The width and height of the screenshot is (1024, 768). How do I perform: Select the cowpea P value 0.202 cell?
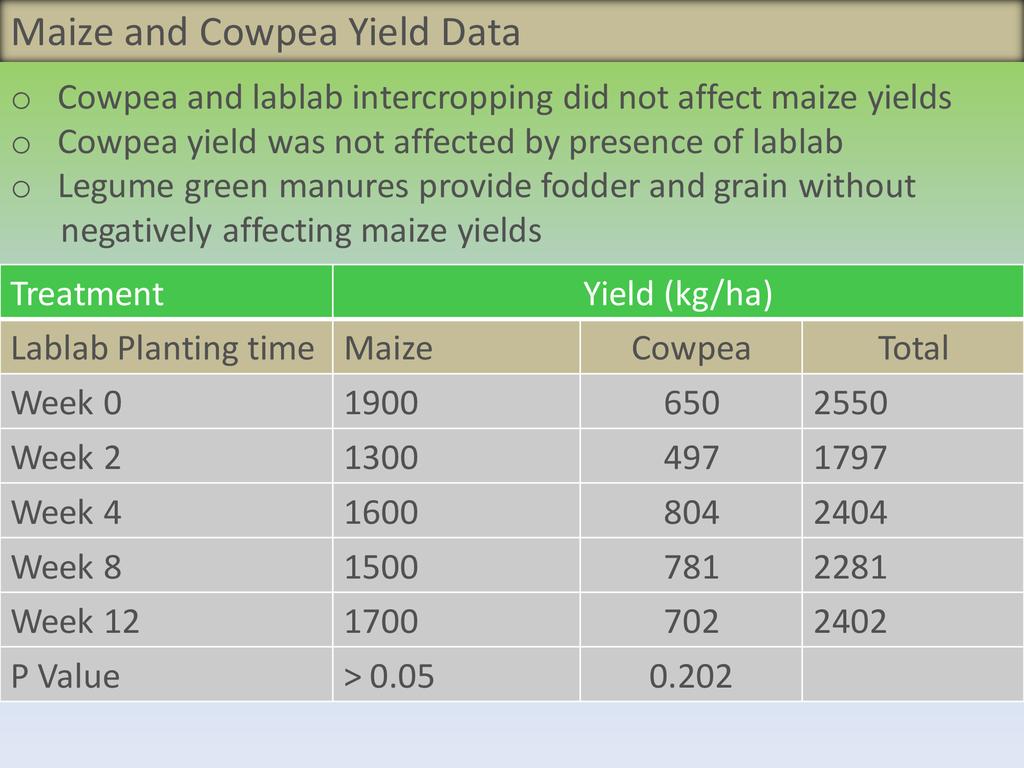tap(691, 676)
